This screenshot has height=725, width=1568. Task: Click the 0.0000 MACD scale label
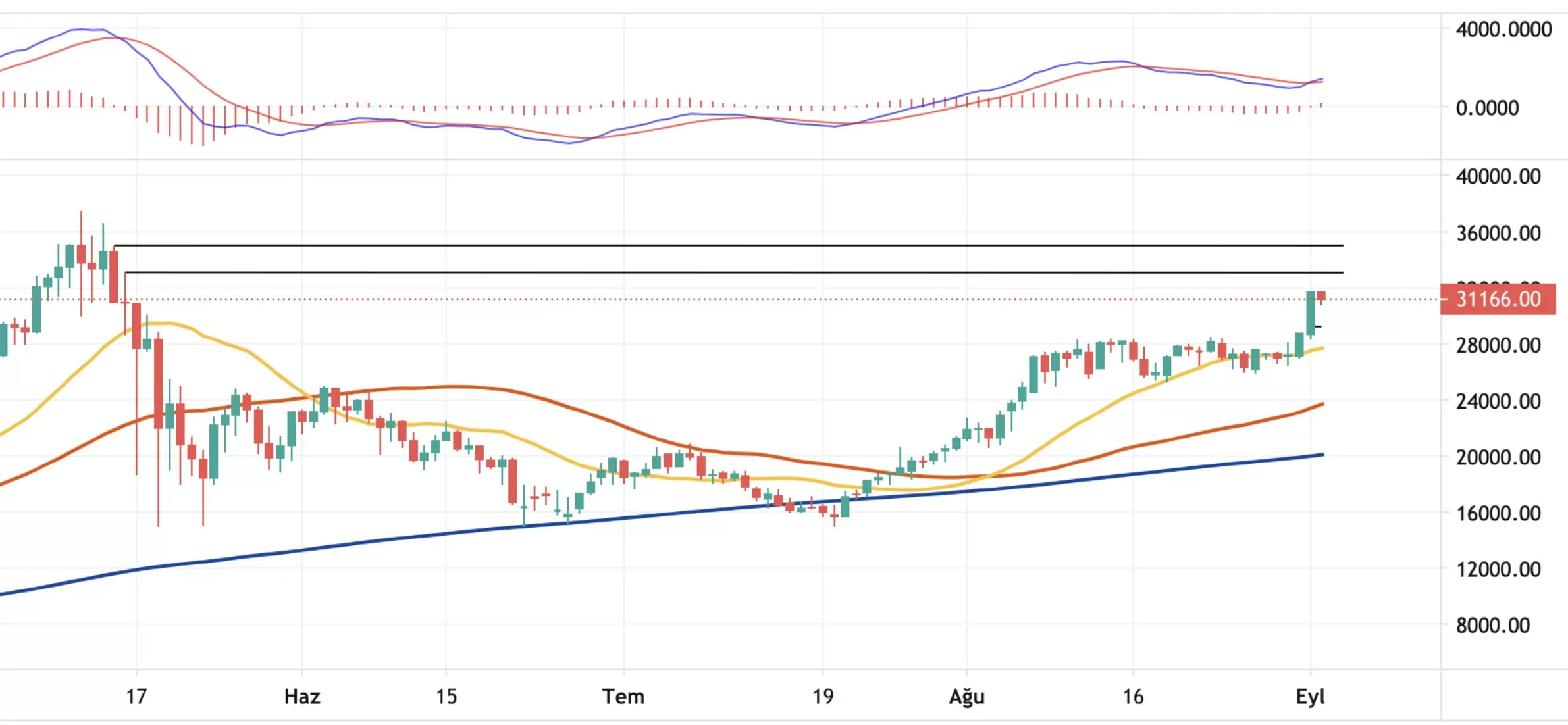point(1487,108)
